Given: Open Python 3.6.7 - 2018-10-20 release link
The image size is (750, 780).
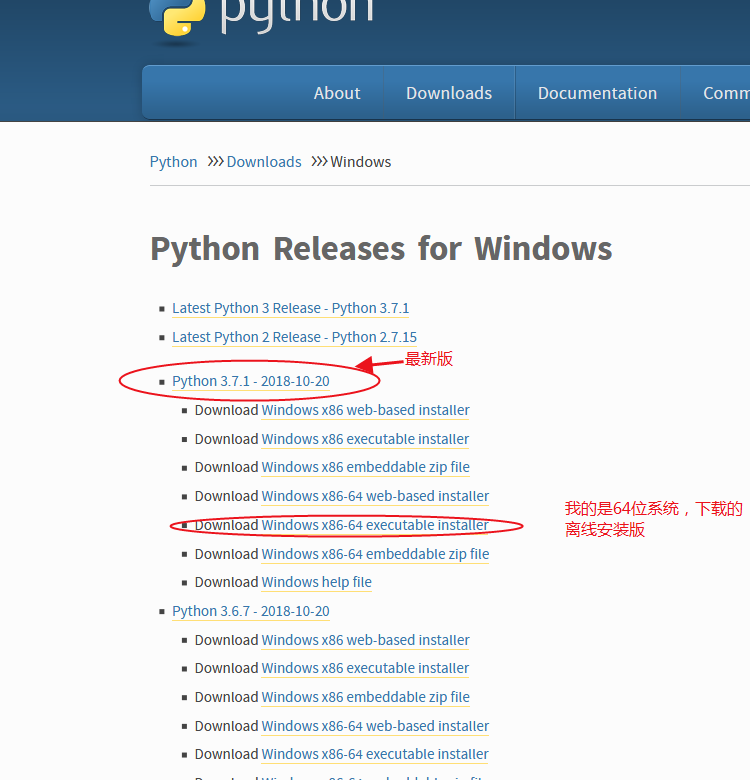Looking at the screenshot, I should point(251,611).
